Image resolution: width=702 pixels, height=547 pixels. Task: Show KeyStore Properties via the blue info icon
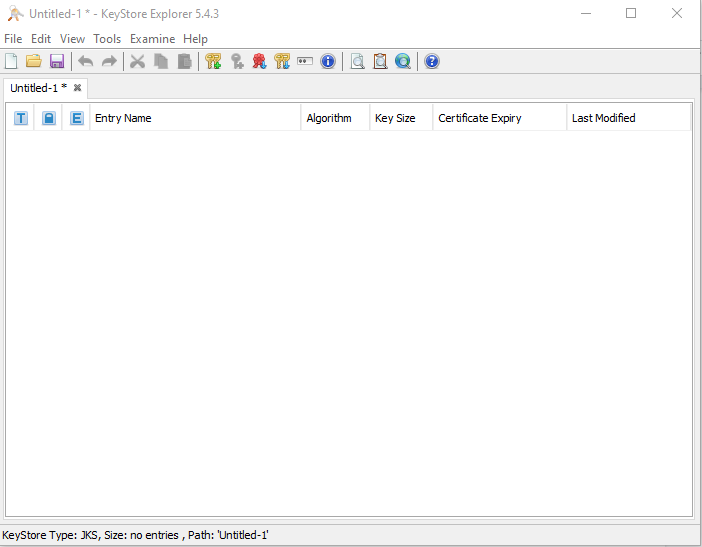point(328,61)
